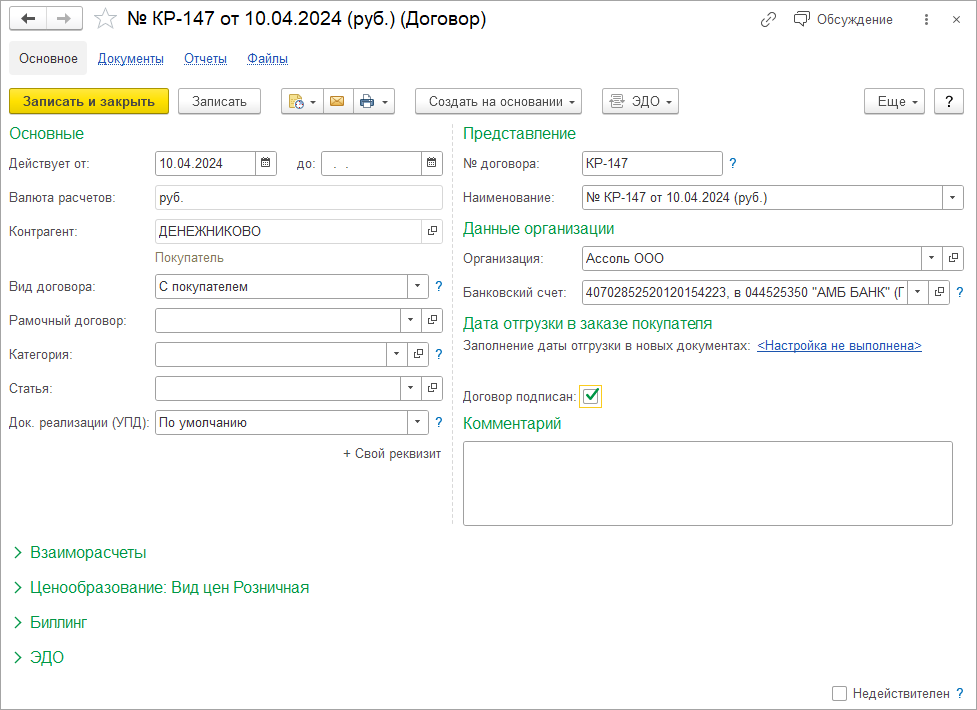Open the Контрагент ДЕНЕЖНИКОВО record icon
Viewport: 977px width, 710px height.
pos(432,231)
